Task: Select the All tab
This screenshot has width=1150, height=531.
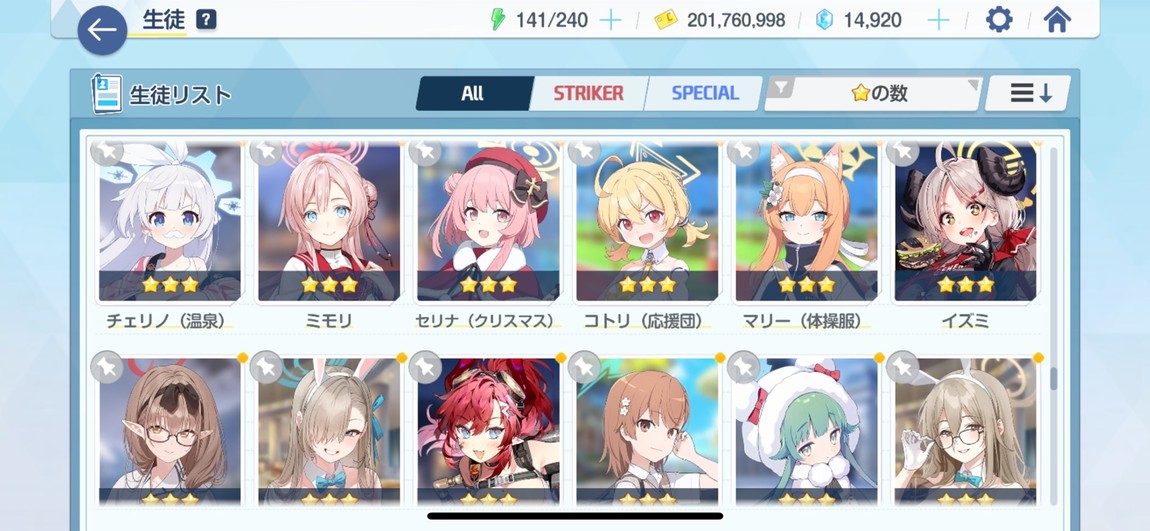Action: (x=473, y=93)
